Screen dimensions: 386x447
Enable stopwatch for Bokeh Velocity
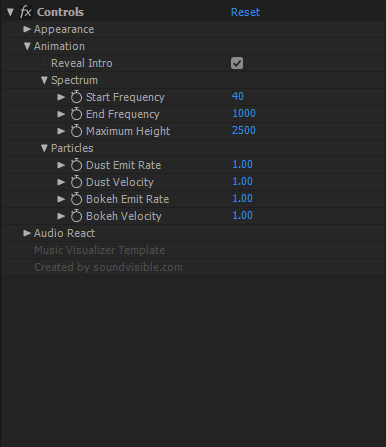pos(76,216)
